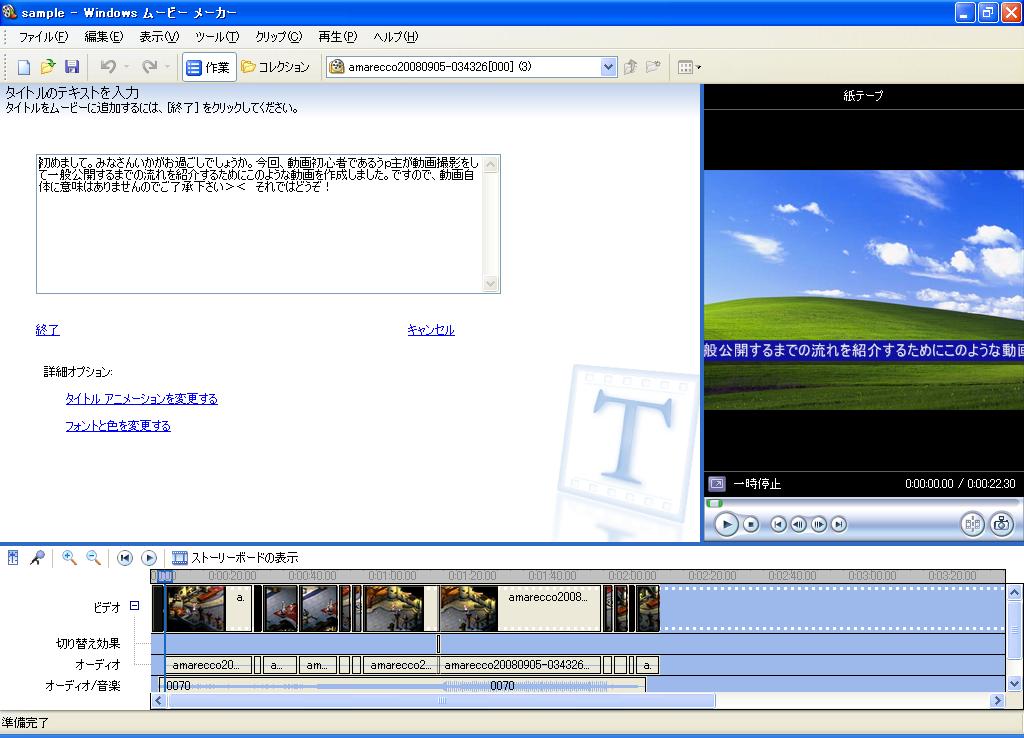
Task: Open the ファイル menu
Action: pyautogui.click(x=43, y=37)
